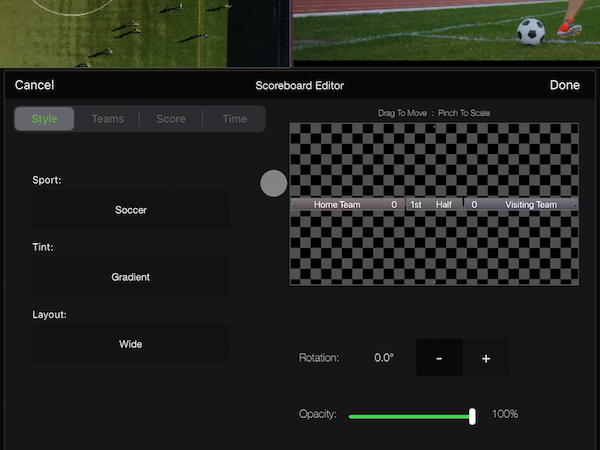The height and width of the screenshot is (450, 600).
Task: Open the Layout selector showing Wide
Action: [130, 344]
